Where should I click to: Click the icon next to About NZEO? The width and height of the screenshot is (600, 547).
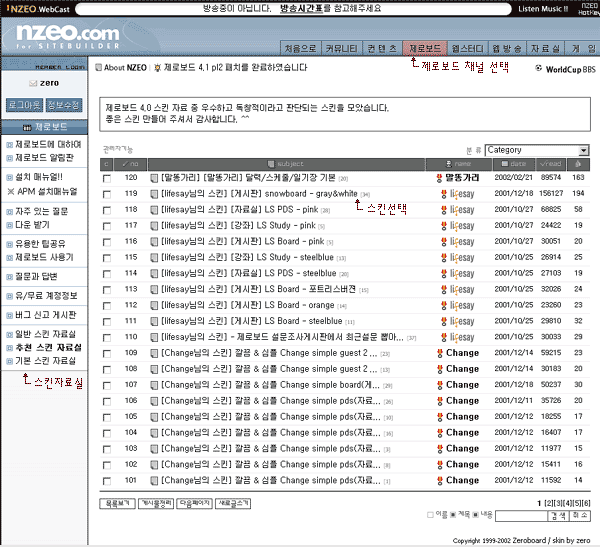click(98, 69)
